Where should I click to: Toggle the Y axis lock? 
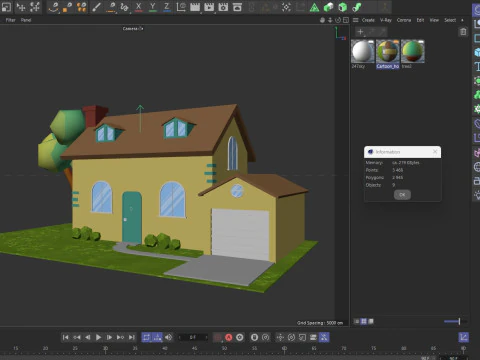(x=153, y=7)
